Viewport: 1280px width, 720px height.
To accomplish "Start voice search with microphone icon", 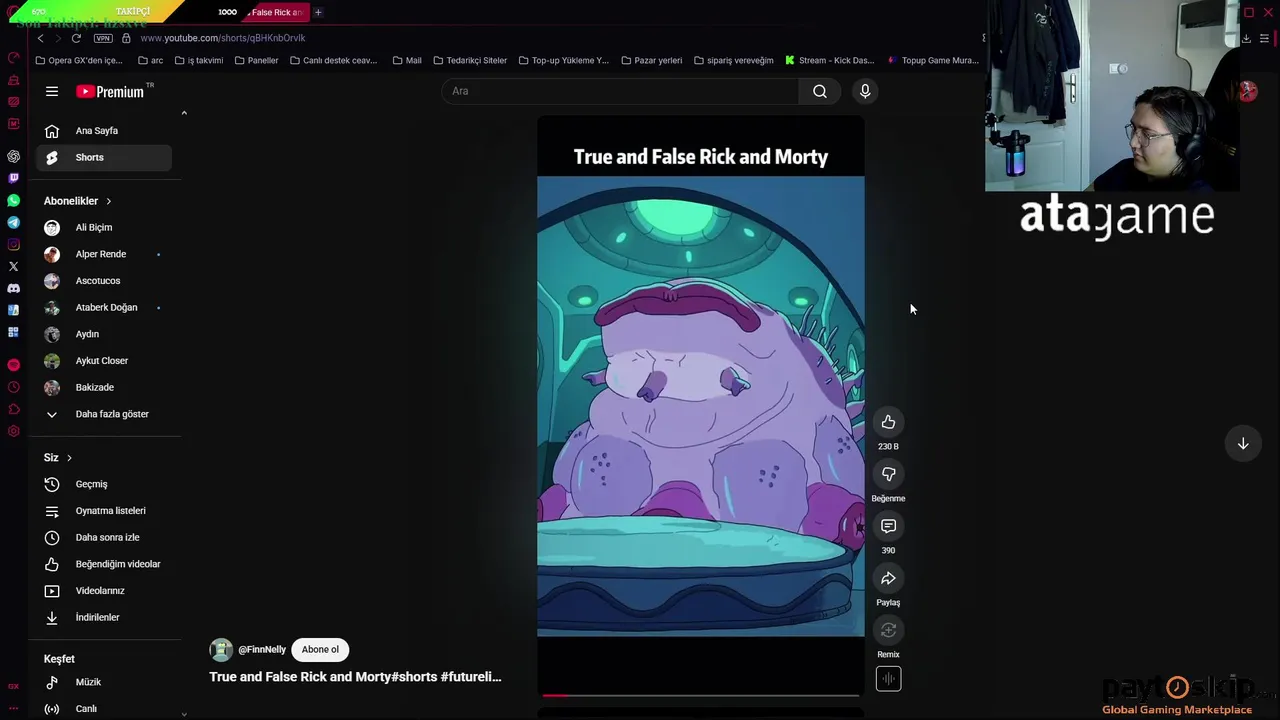I will tap(865, 91).
